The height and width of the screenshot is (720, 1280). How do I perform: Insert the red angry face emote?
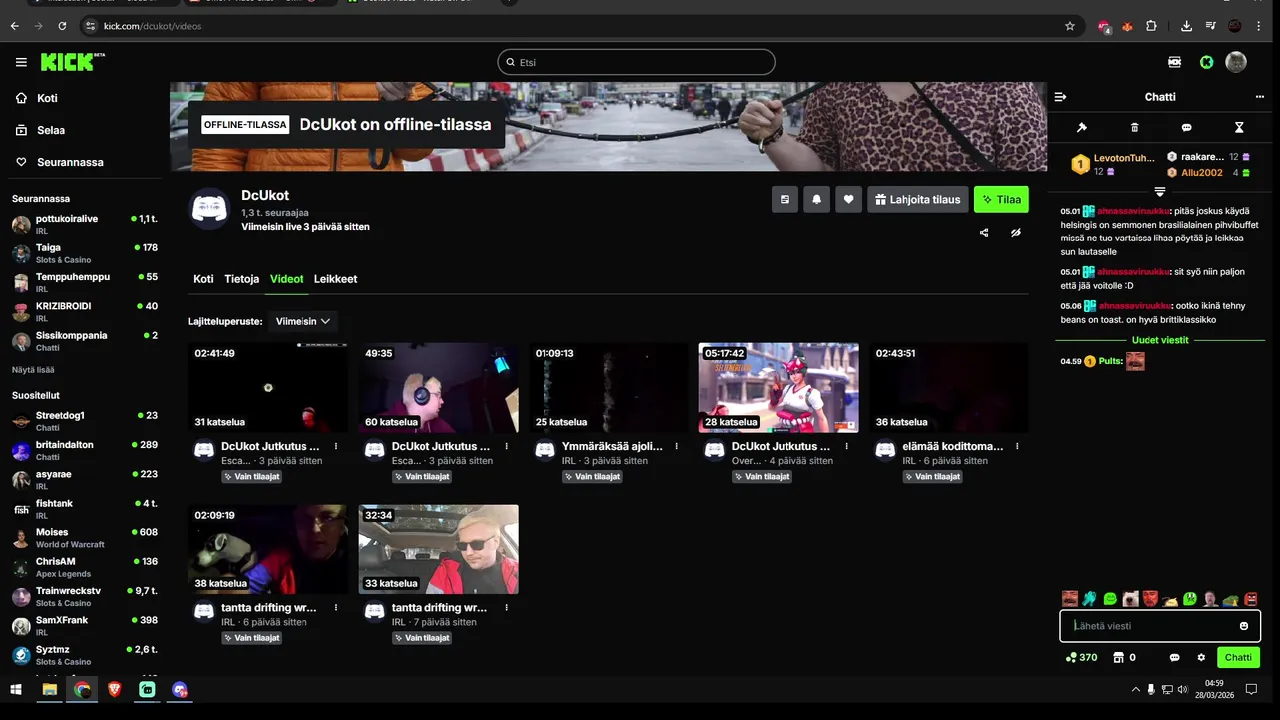coord(1250,599)
